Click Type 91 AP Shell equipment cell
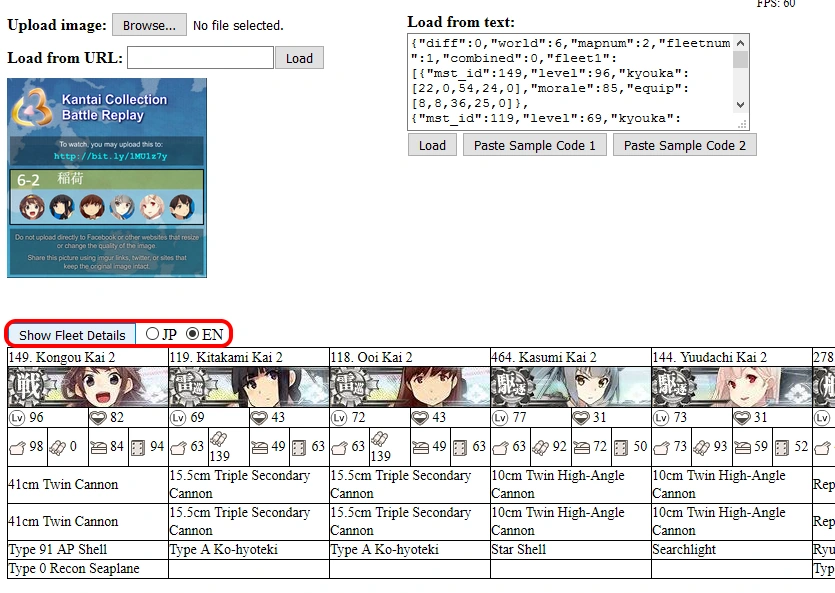This screenshot has height=593, width=835. click(88, 549)
